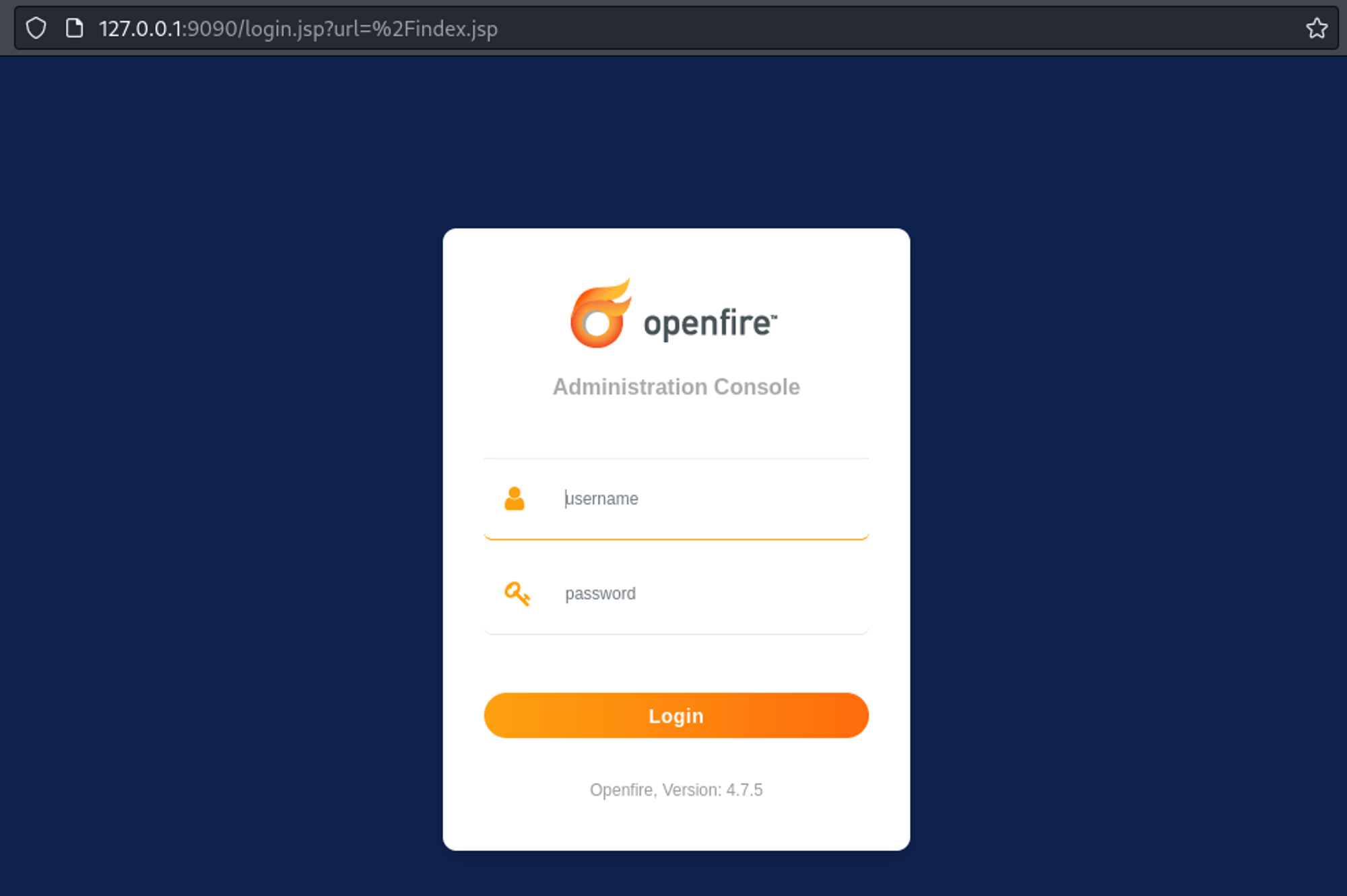The image size is (1347, 896).
Task: Focus the password input field
Action: click(x=707, y=594)
